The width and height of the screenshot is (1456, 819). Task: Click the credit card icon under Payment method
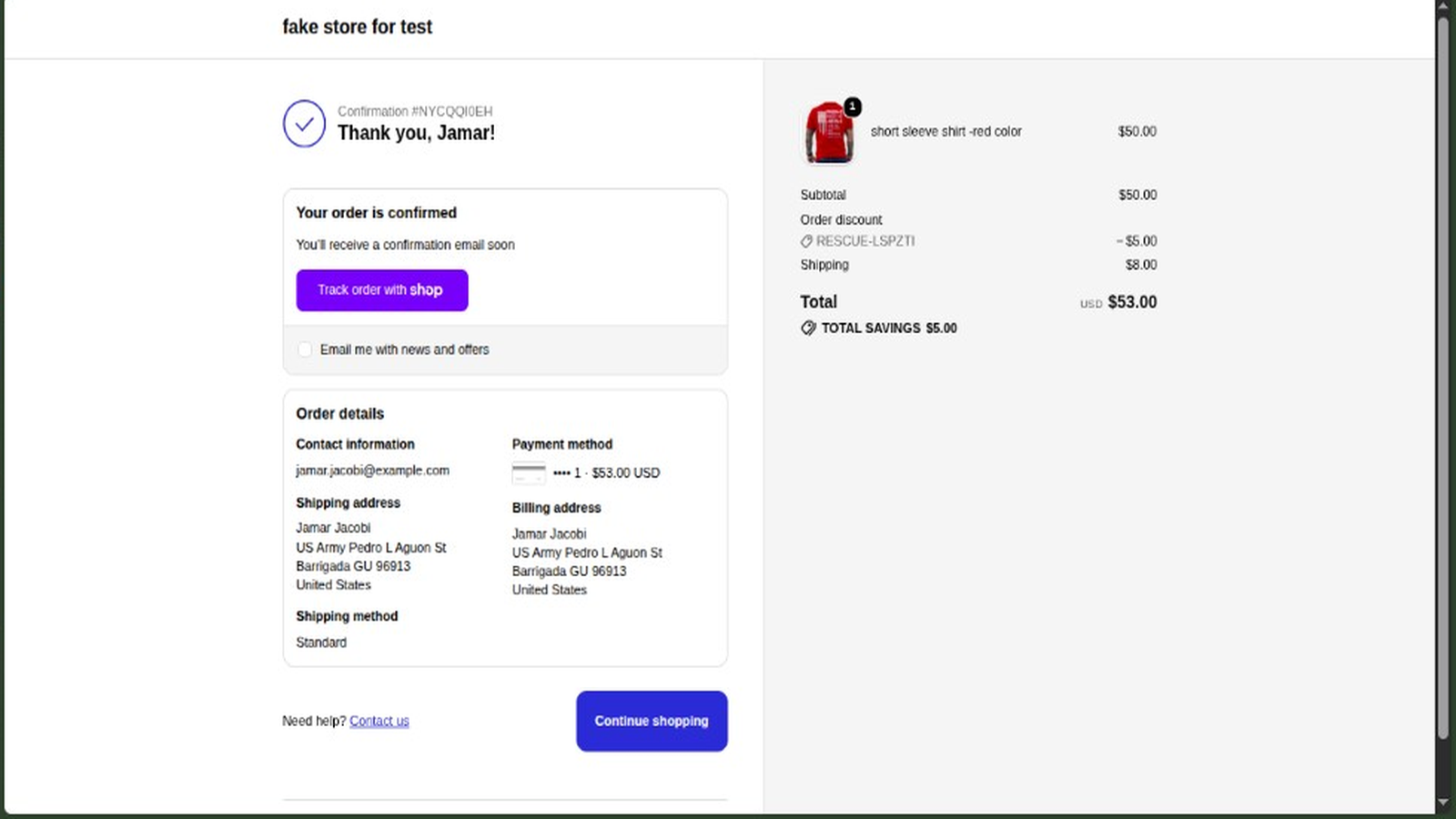[529, 473]
